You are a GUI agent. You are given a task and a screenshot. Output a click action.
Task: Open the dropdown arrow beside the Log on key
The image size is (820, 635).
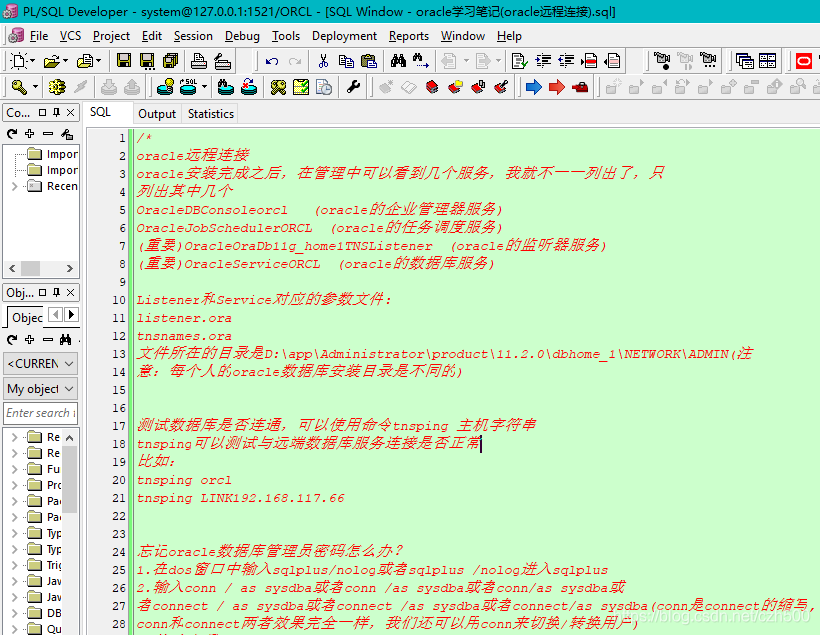coord(36,87)
